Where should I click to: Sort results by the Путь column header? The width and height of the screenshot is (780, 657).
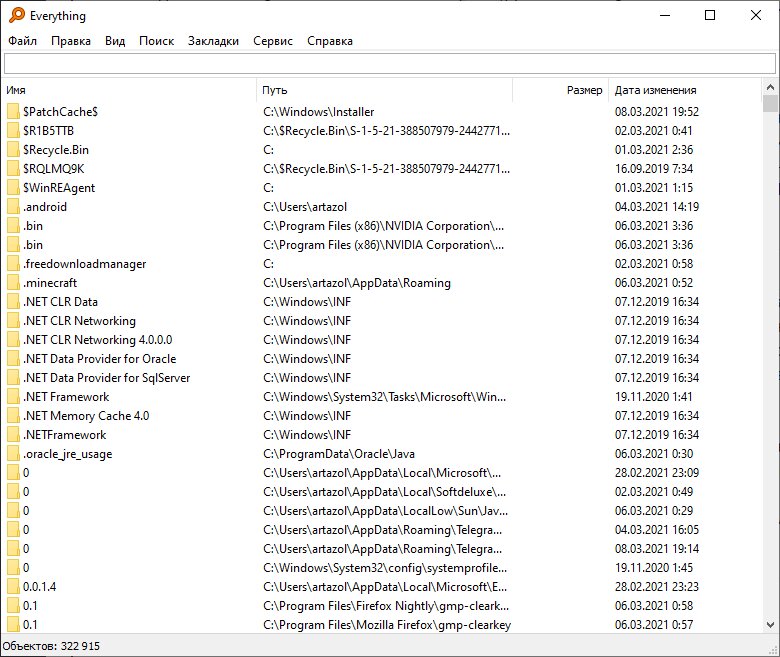[x=385, y=90]
